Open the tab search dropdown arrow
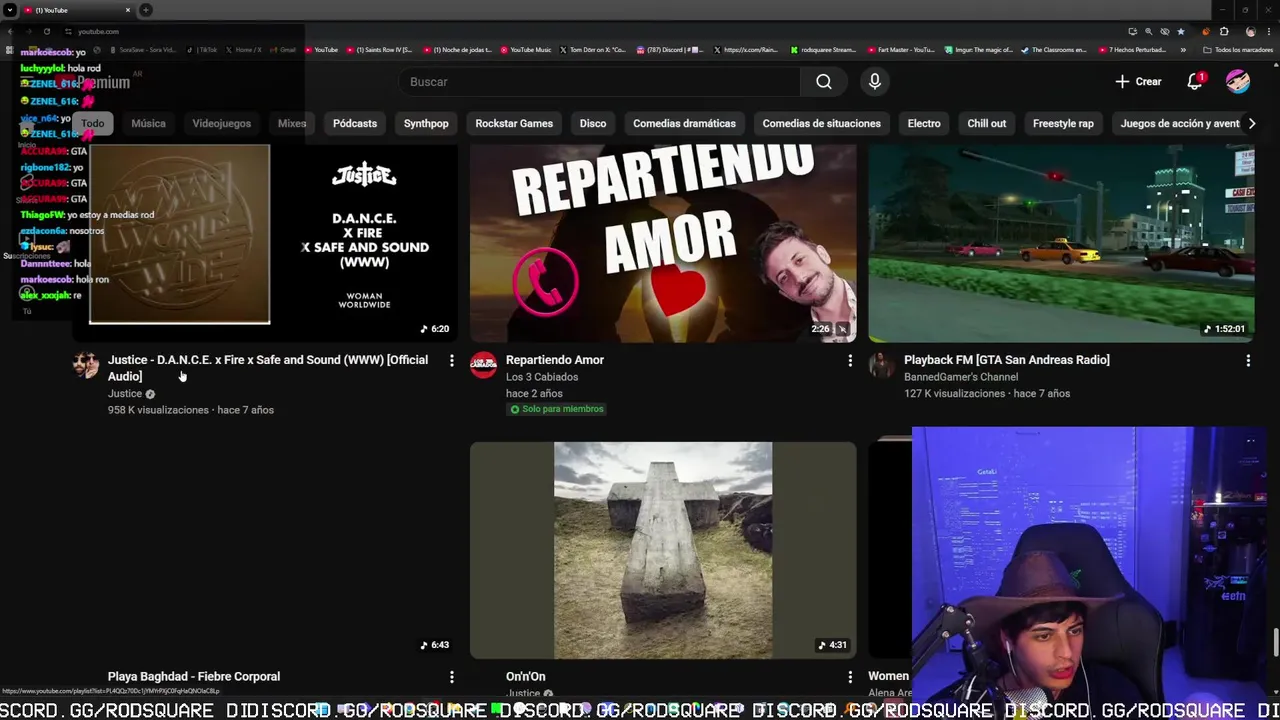This screenshot has width=1280, height=720. 10,10
